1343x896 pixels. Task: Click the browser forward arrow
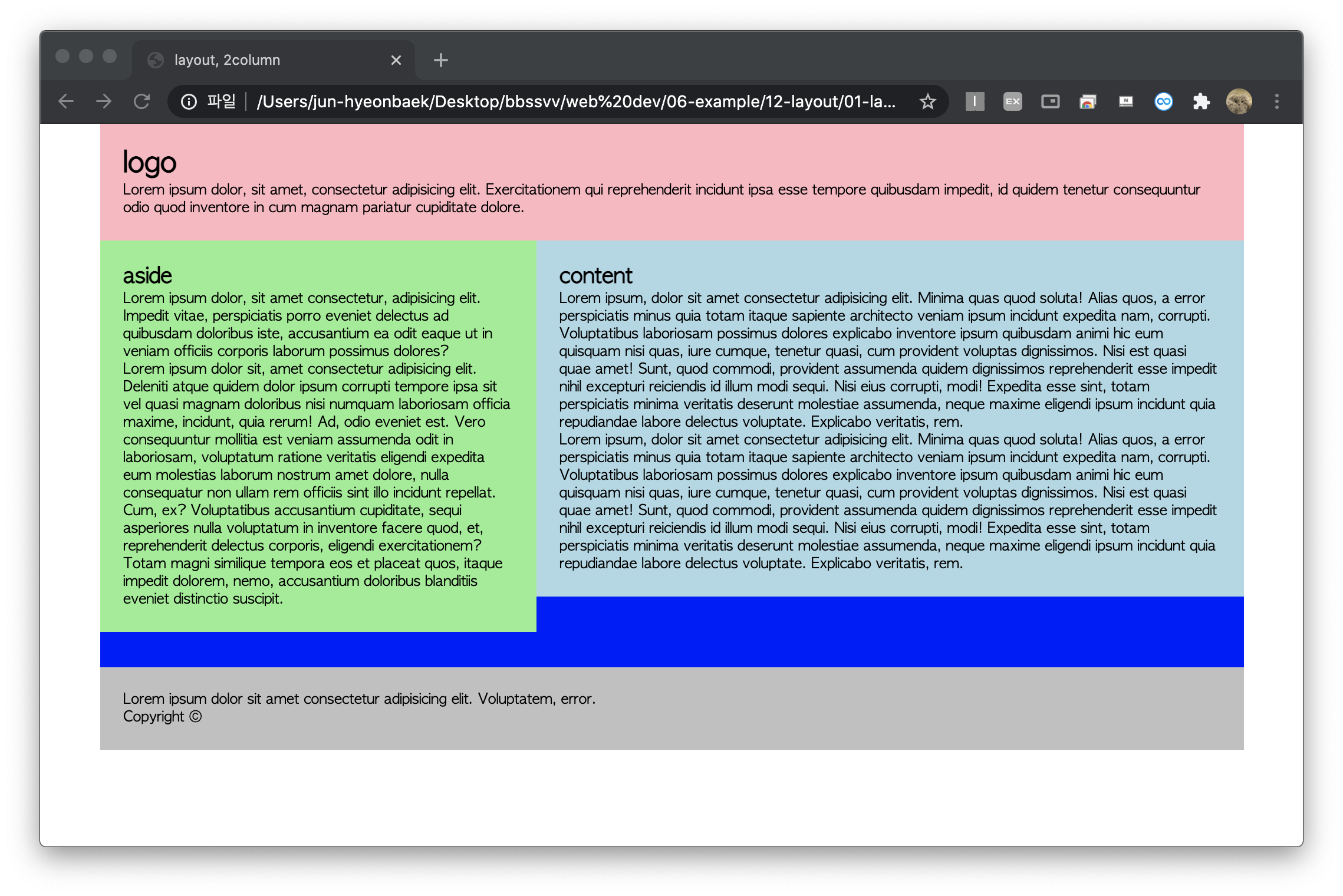(104, 101)
